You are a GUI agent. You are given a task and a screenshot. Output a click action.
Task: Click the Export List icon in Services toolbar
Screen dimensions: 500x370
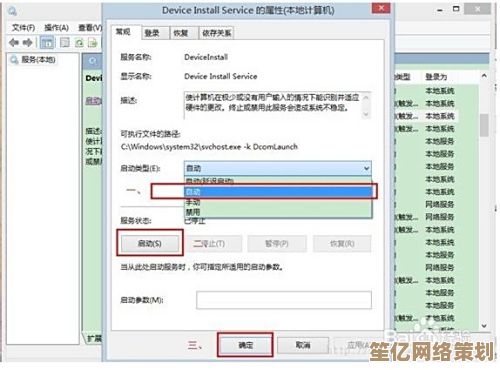pos(92,42)
